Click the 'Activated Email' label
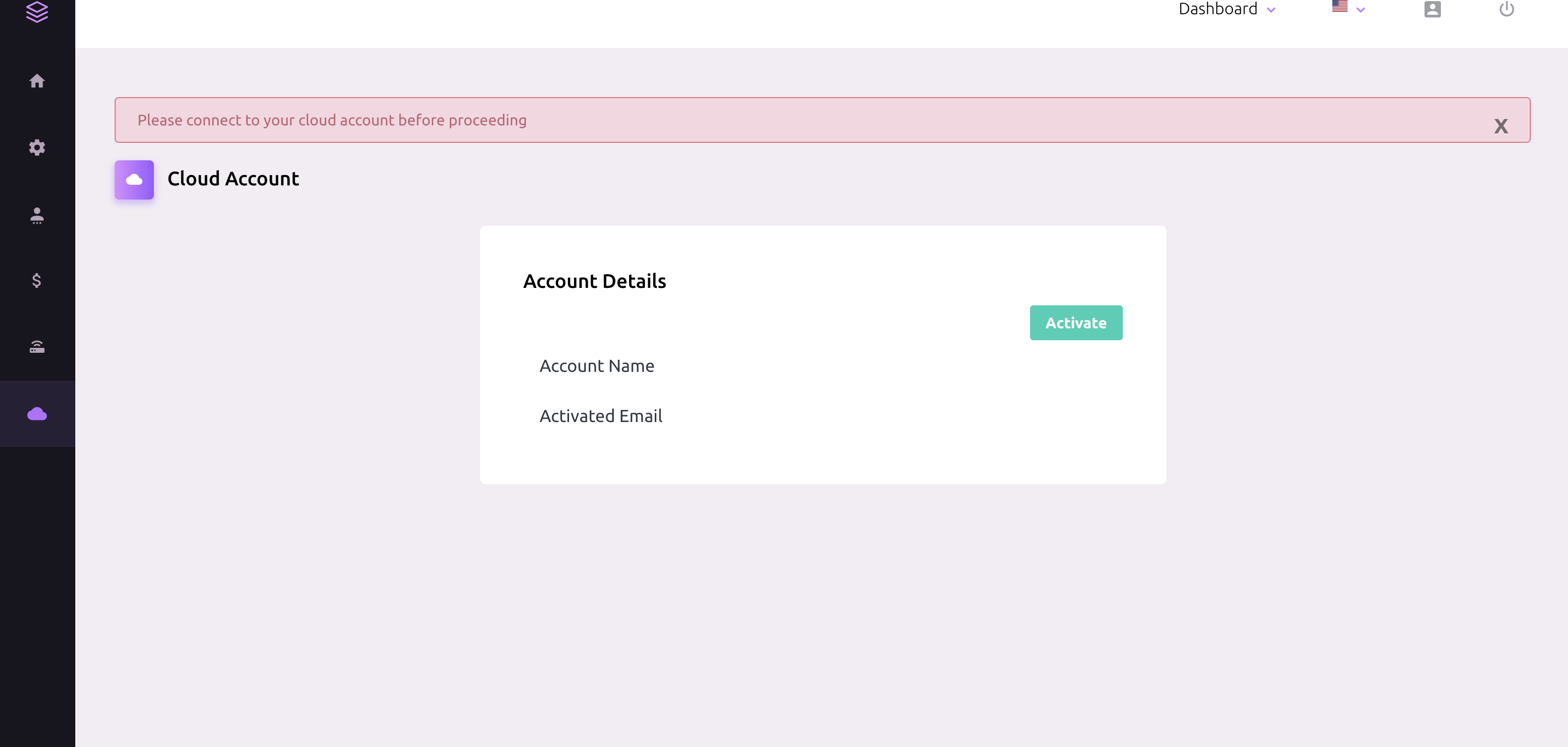Image resolution: width=1568 pixels, height=747 pixels. point(601,416)
